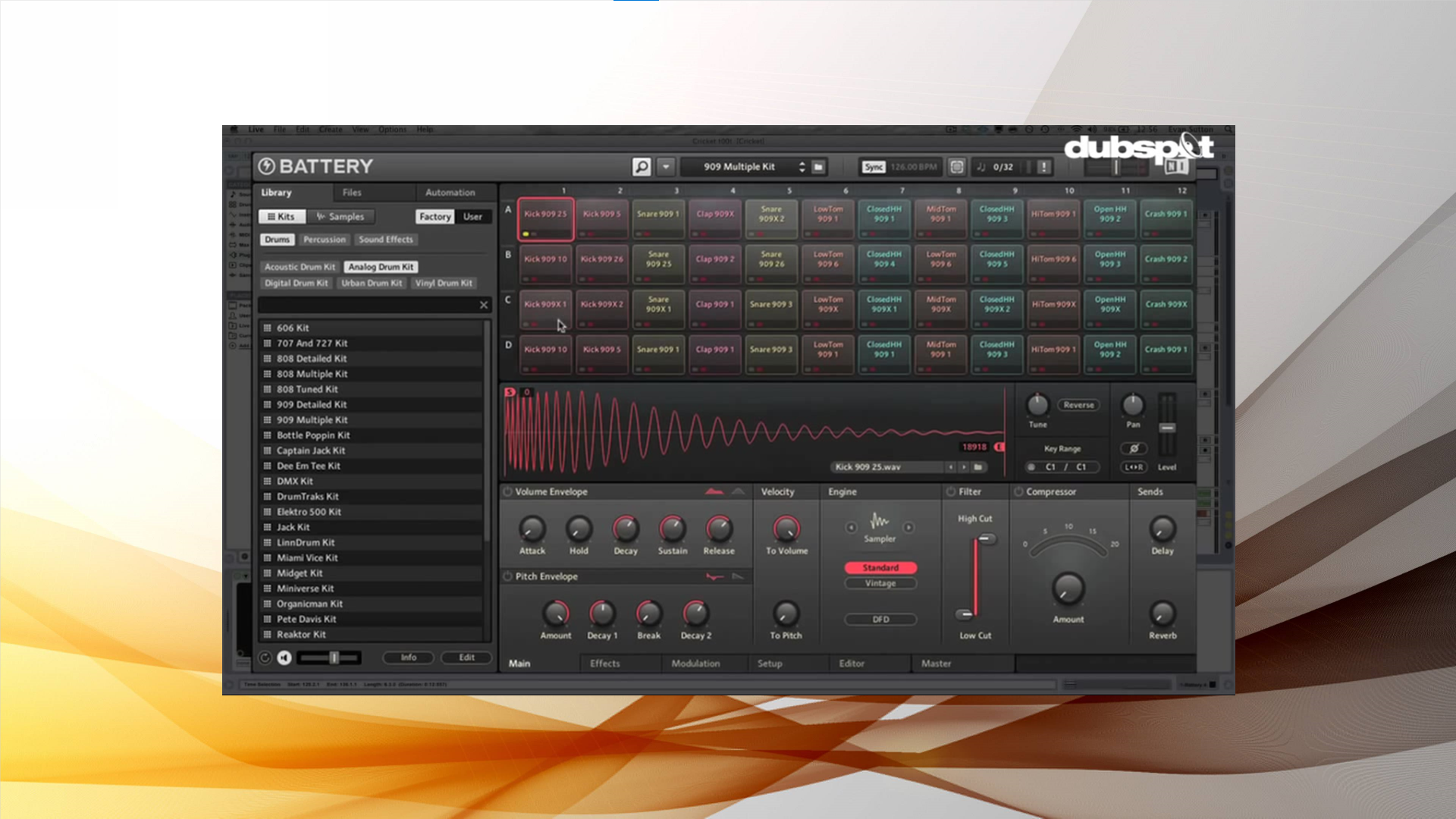Select the Acoustic Drum Kit tag

click(300, 267)
